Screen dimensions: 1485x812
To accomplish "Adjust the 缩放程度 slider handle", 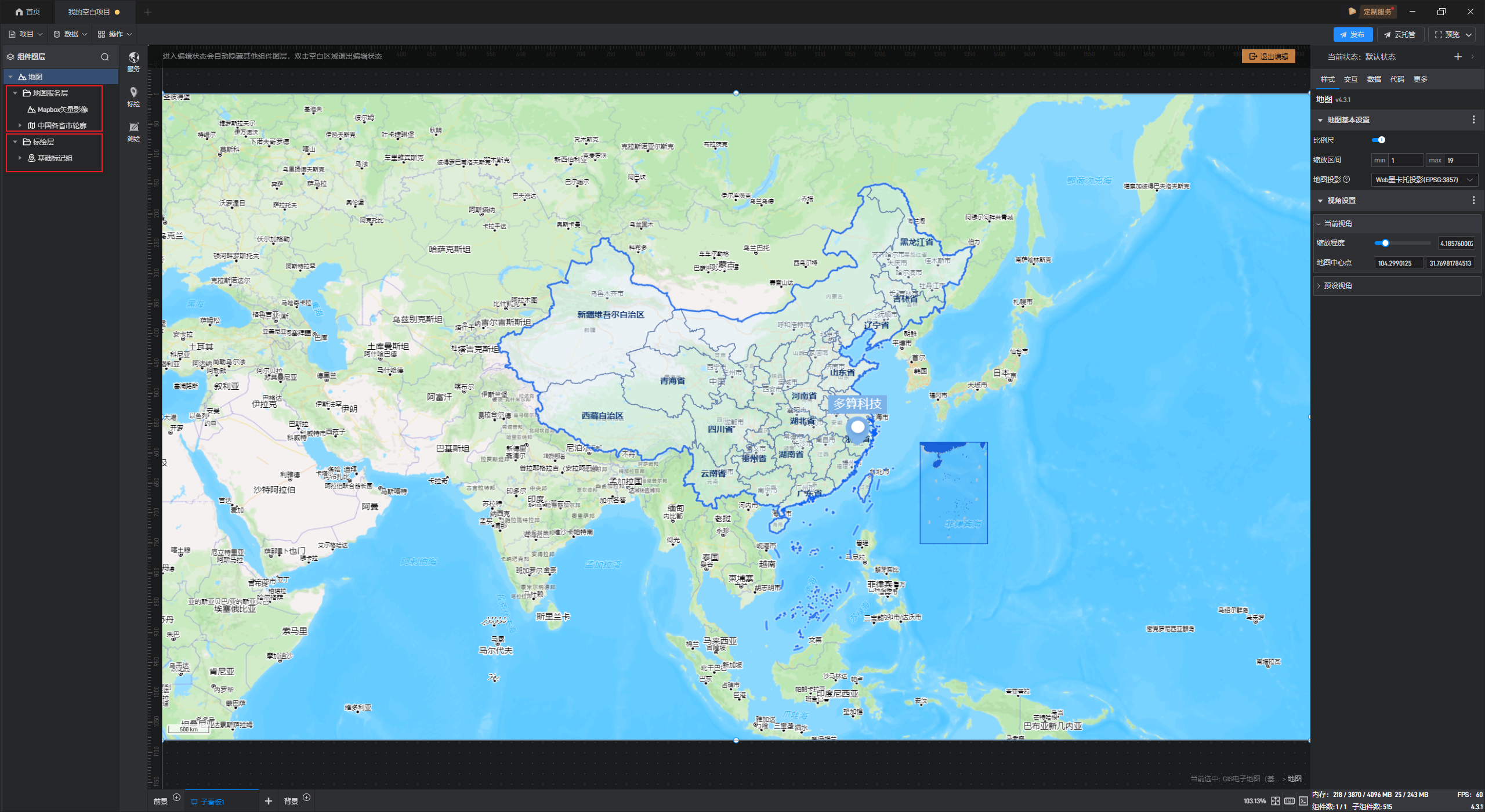I will [x=1385, y=243].
